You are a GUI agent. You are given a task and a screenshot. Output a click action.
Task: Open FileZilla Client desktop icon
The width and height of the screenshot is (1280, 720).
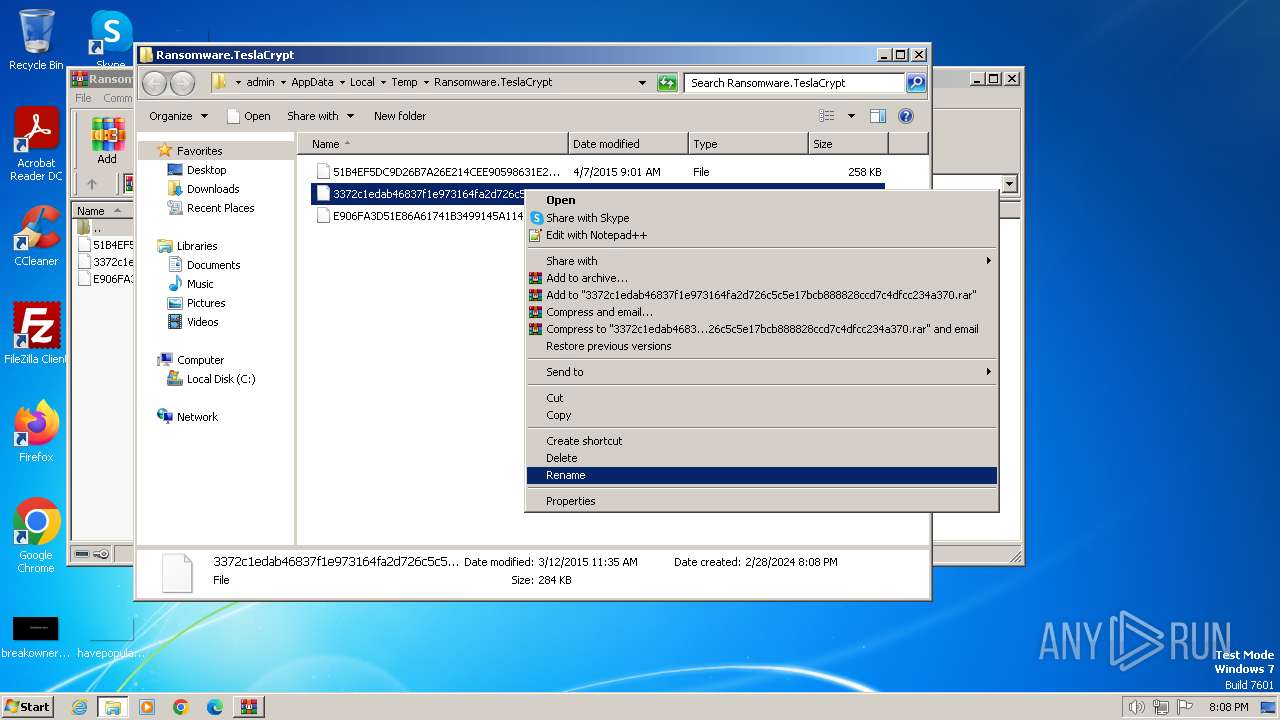[36, 334]
